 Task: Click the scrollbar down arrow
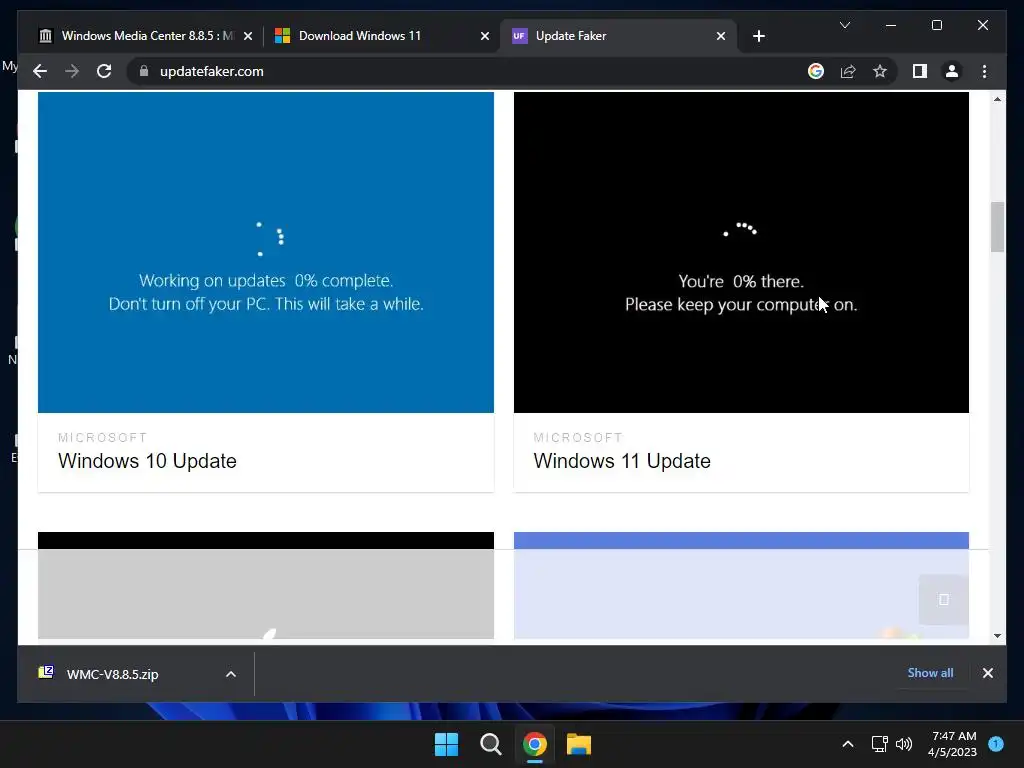pos(997,635)
